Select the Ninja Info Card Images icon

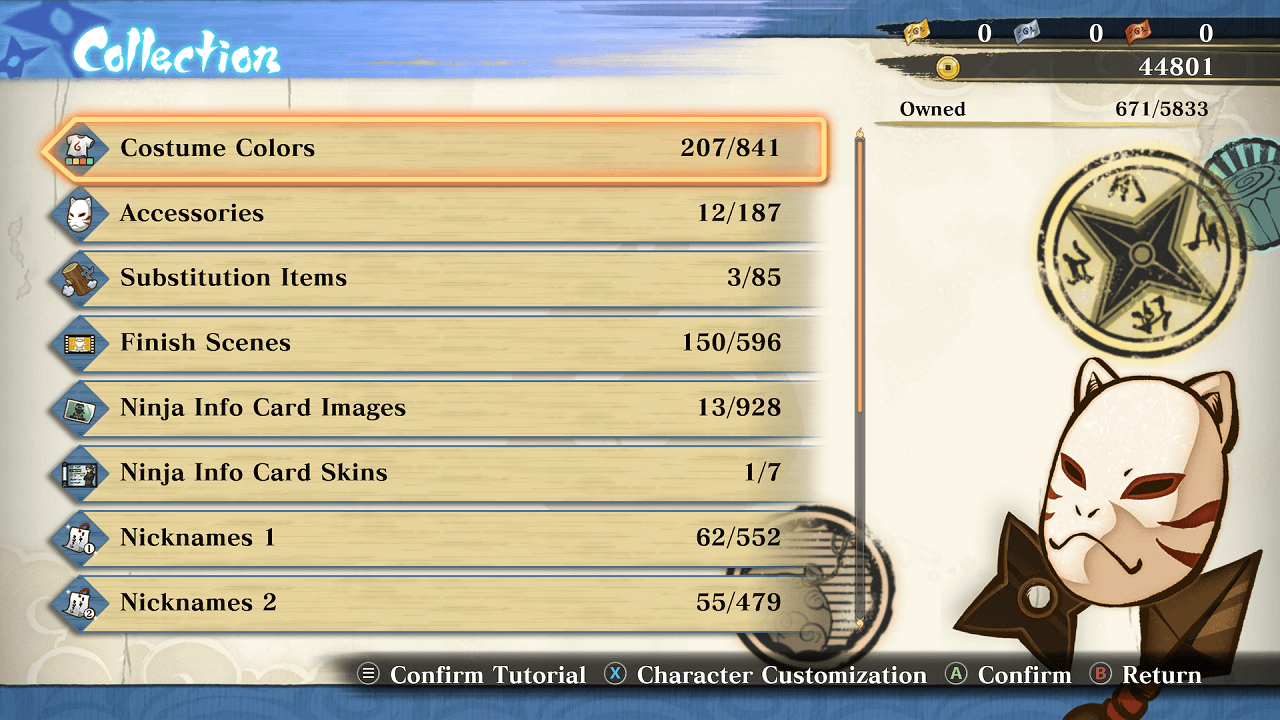pyautogui.click(x=80, y=409)
